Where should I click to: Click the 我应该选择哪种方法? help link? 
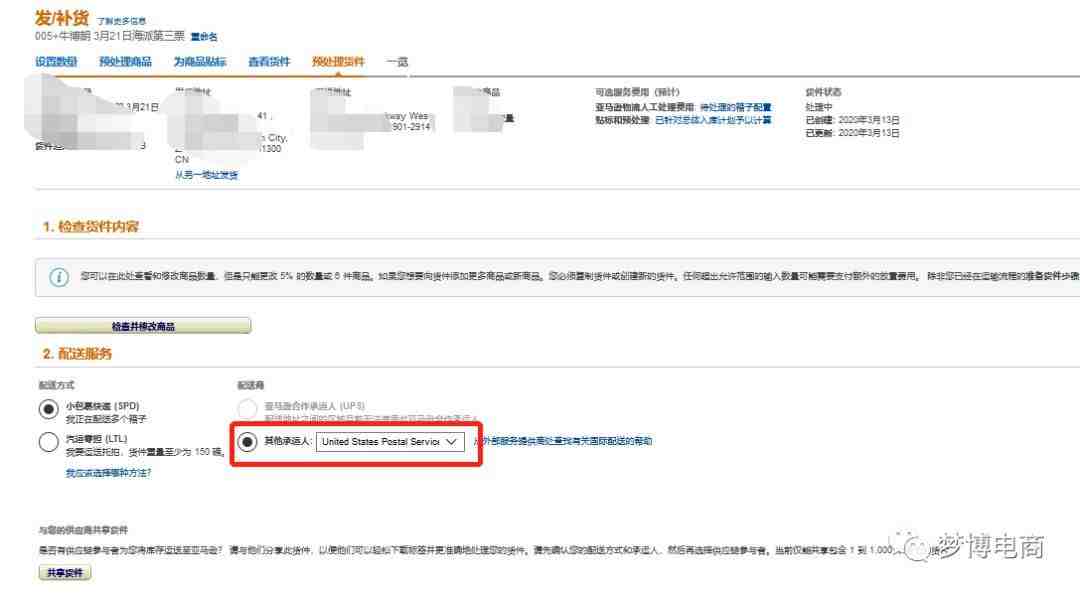(108, 473)
